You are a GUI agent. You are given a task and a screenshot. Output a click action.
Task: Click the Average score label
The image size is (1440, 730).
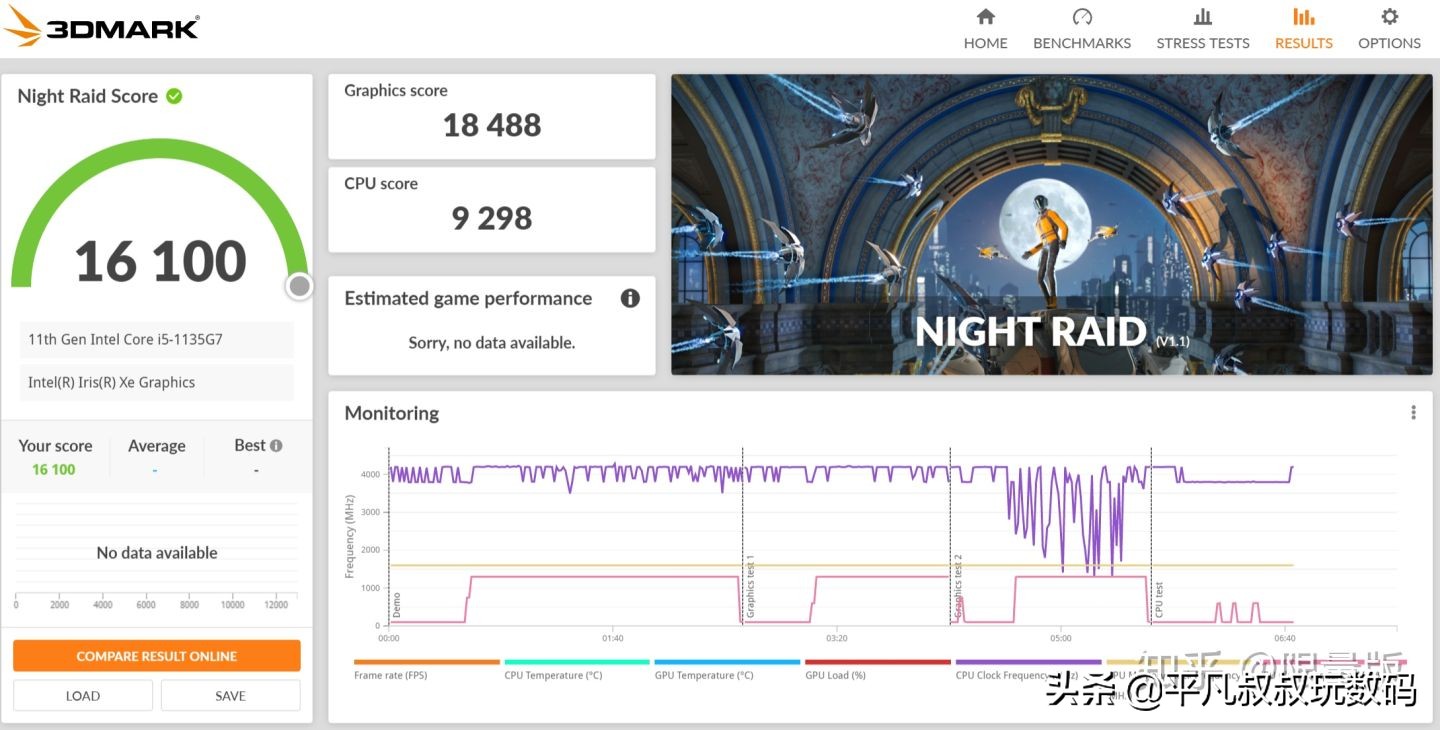point(157,446)
